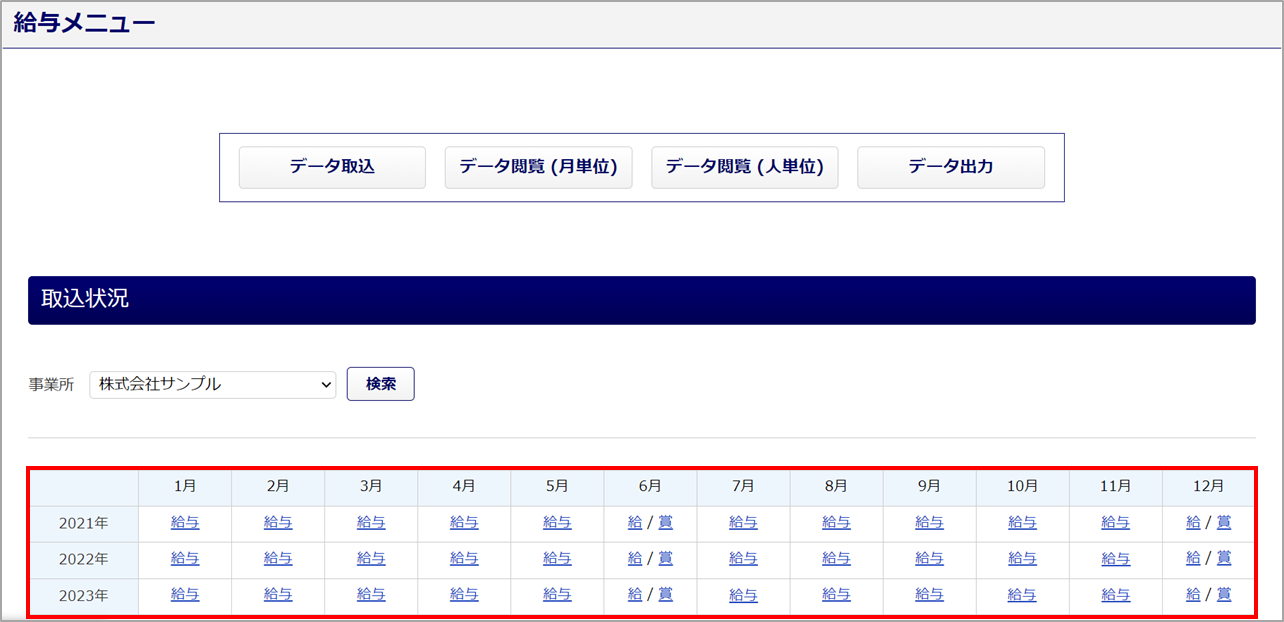Open 給与 link for September 2021
This screenshot has height=622, width=1284.
[x=929, y=522]
